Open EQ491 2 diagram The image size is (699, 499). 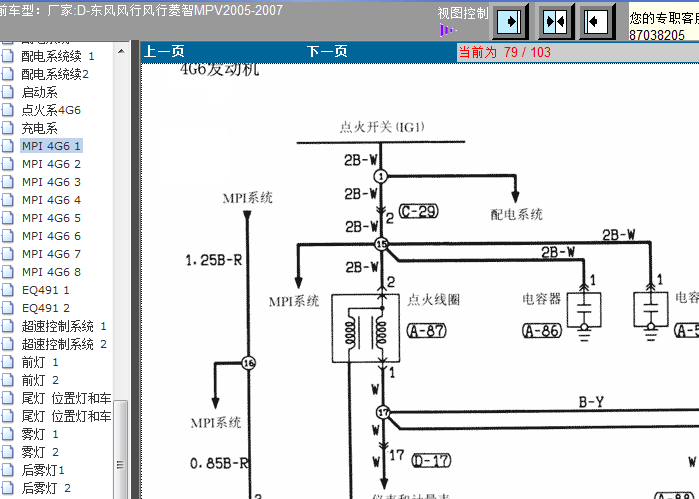pos(45,308)
